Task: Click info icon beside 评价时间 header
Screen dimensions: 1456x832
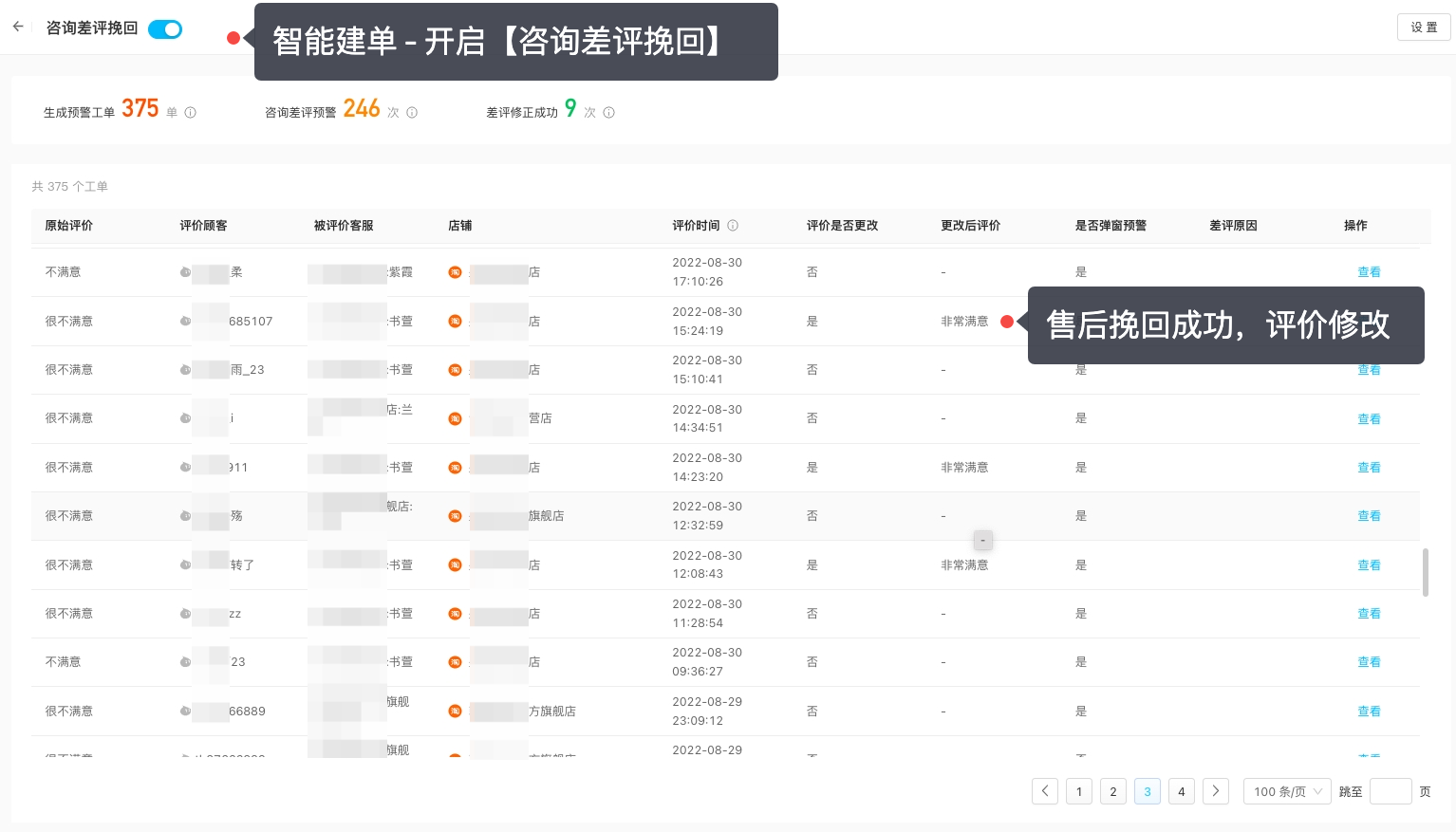Action: click(733, 226)
